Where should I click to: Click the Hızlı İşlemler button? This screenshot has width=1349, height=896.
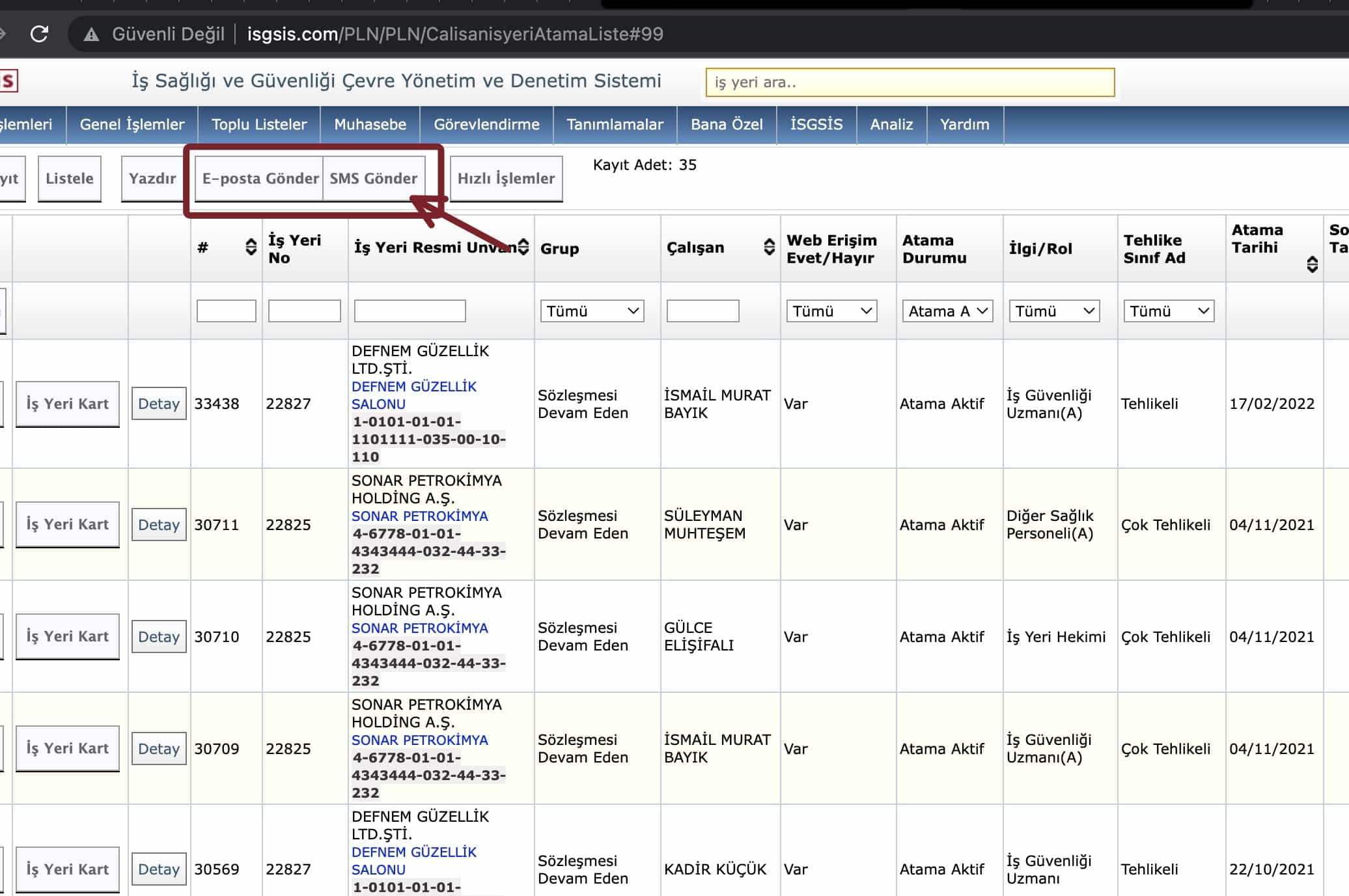point(506,178)
